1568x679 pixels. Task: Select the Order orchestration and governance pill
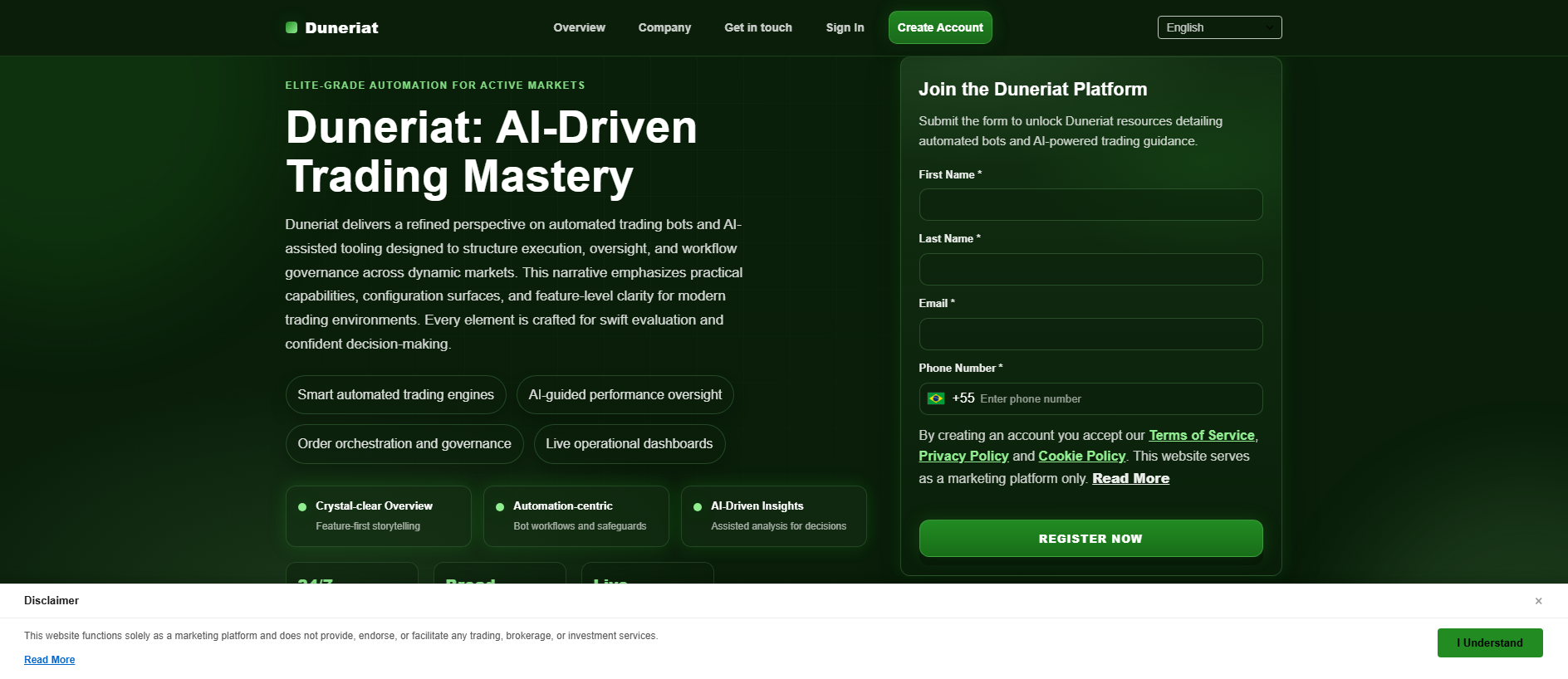pos(404,443)
